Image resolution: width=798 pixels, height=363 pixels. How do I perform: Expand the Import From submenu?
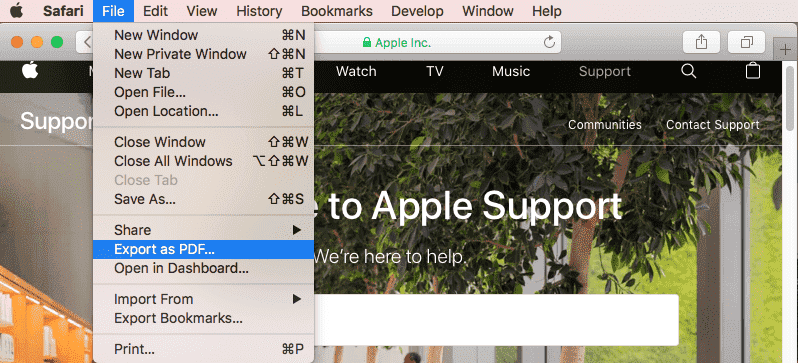(x=203, y=299)
